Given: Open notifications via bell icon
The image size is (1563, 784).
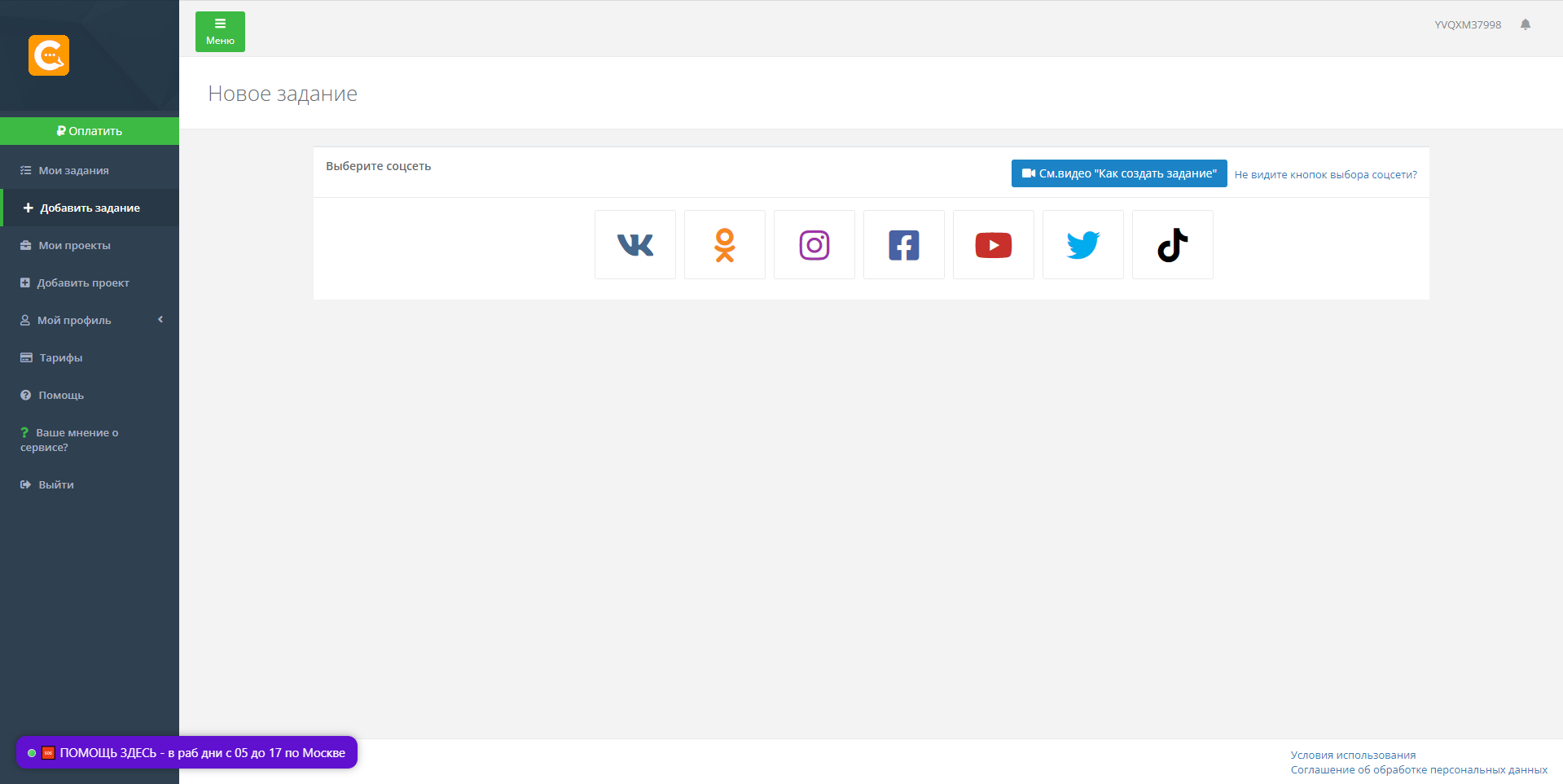Looking at the screenshot, I should tap(1526, 24).
